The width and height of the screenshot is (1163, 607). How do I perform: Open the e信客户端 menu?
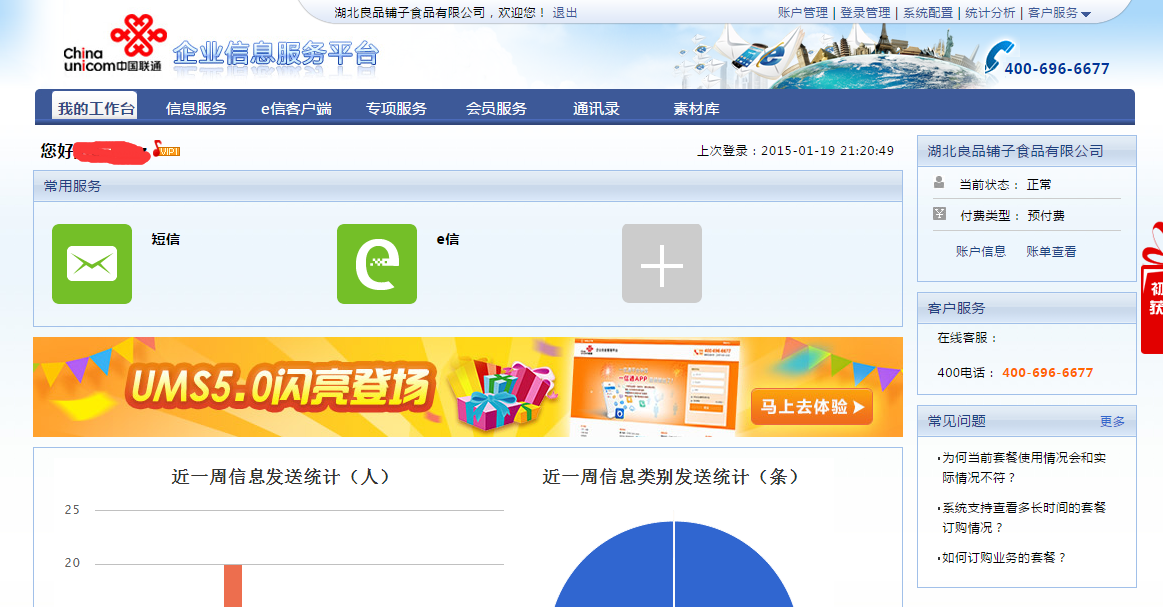[296, 108]
